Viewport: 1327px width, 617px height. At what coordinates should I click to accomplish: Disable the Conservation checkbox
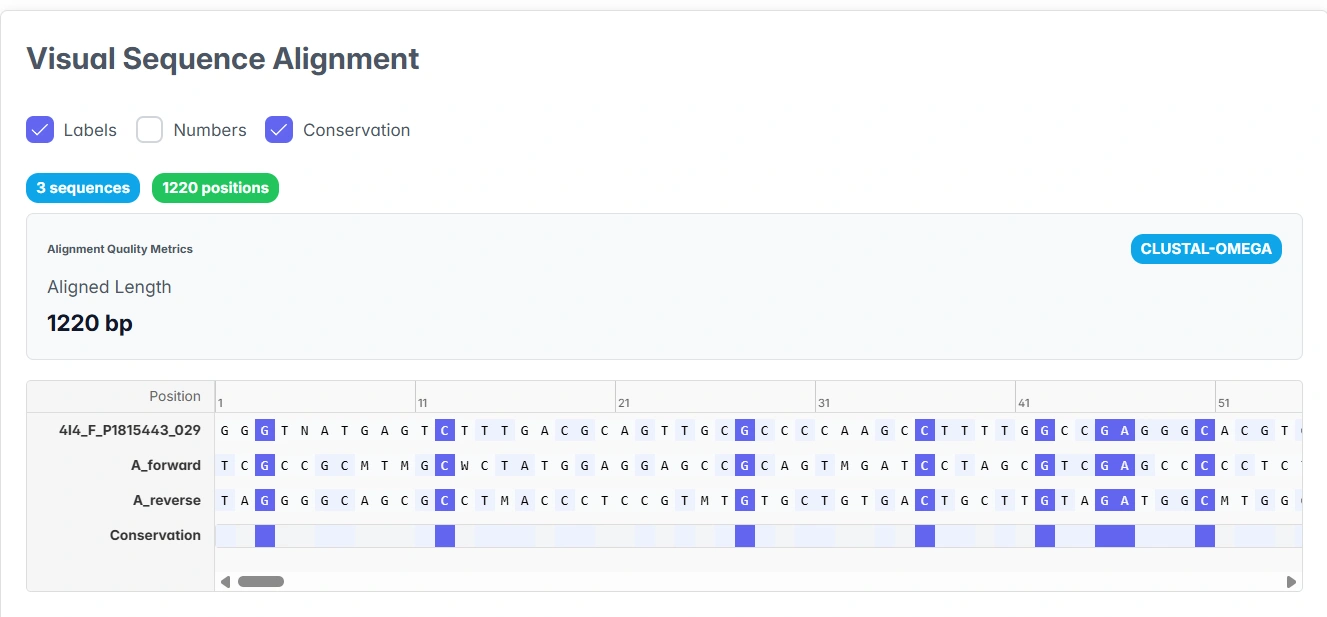point(279,130)
